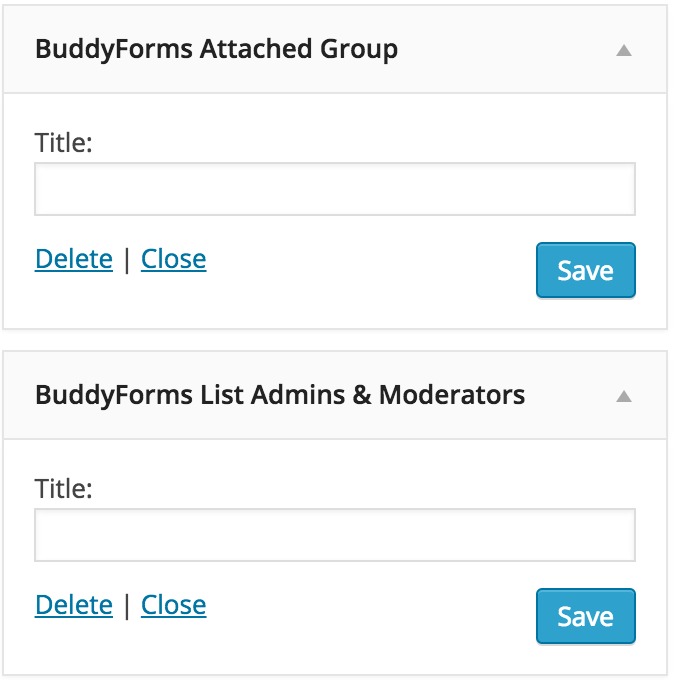Click the Title label in Attached Group widget

tap(64, 143)
